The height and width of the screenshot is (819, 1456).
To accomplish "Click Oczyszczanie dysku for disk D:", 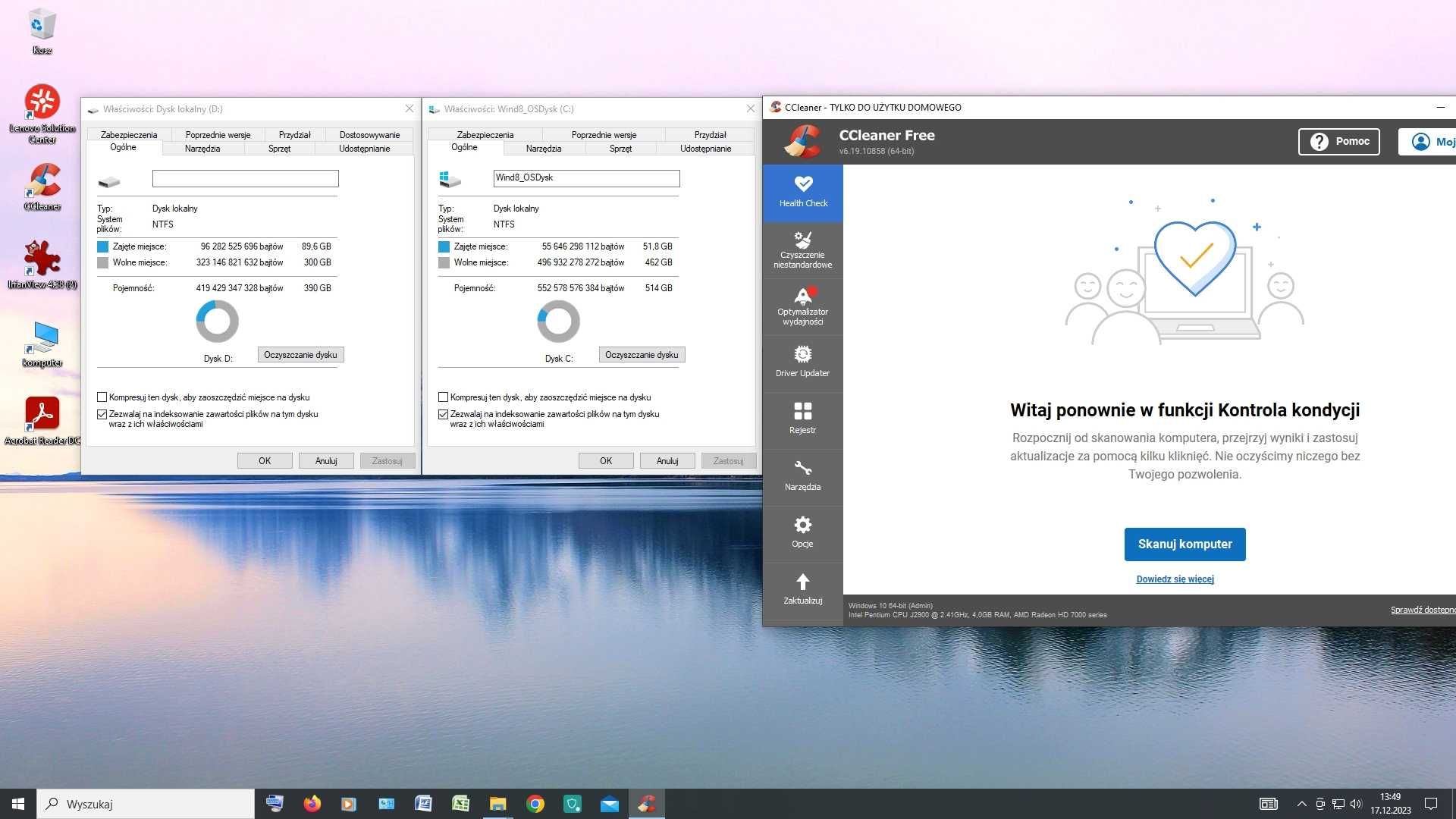I will coord(300,355).
